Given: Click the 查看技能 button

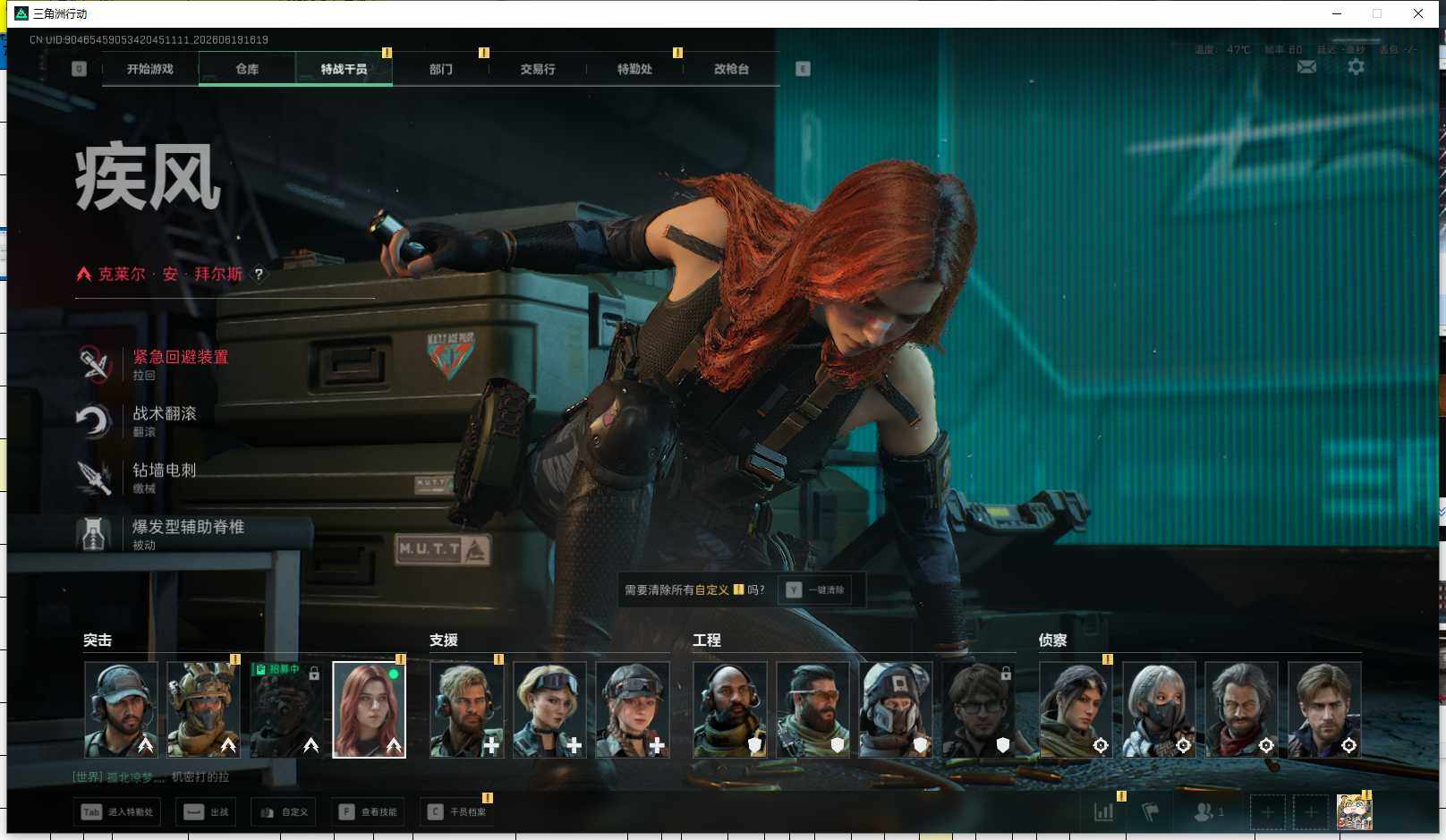Looking at the screenshot, I should click(369, 812).
